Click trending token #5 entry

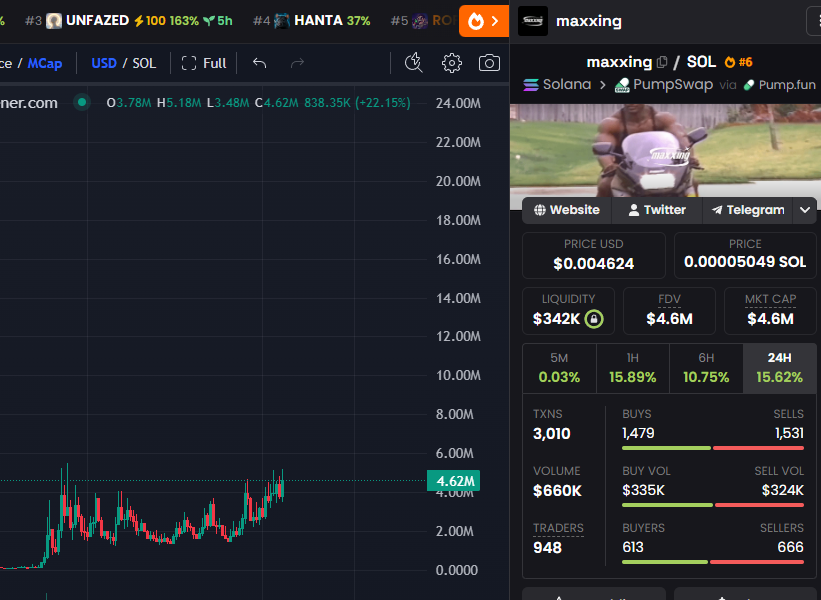click(x=424, y=21)
